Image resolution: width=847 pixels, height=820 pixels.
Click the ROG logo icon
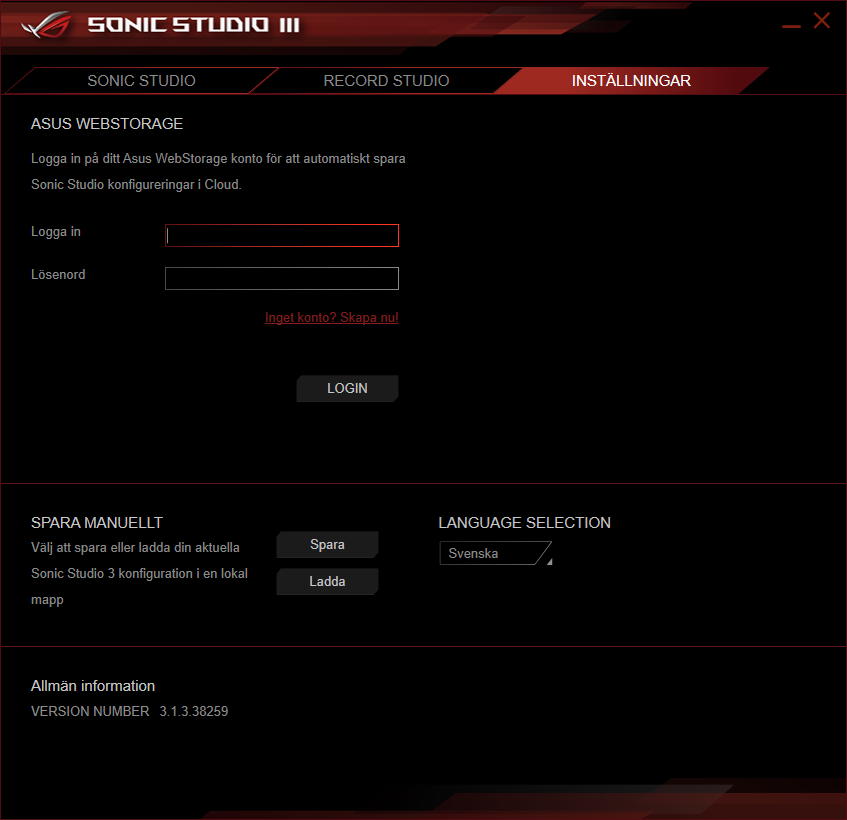(47, 24)
